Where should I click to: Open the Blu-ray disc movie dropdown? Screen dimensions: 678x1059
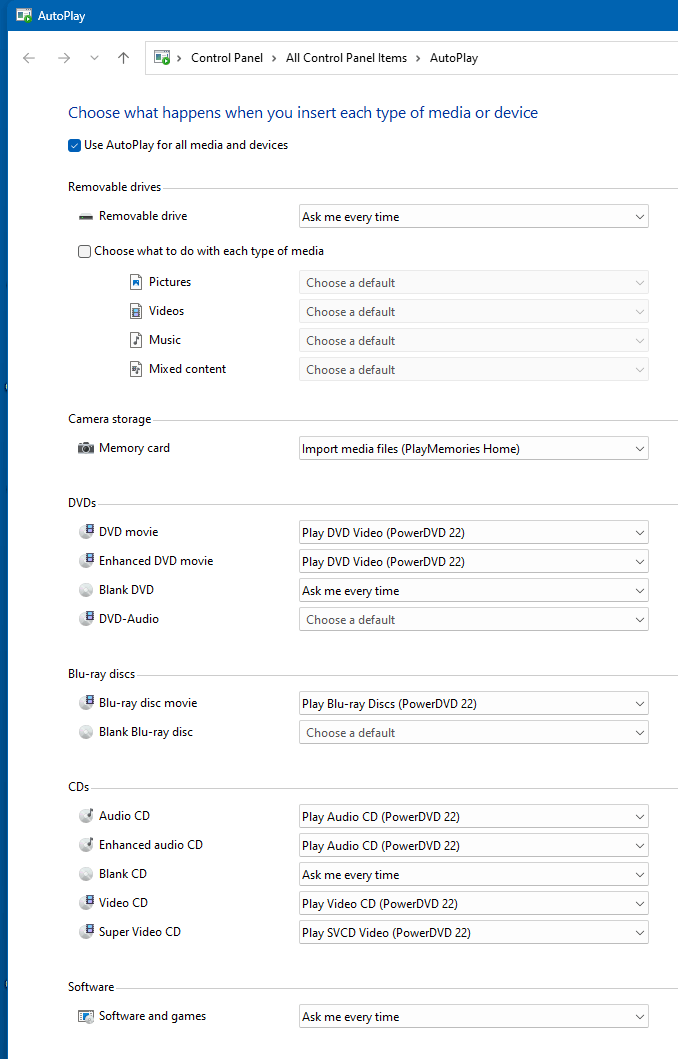click(x=473, y=703)
